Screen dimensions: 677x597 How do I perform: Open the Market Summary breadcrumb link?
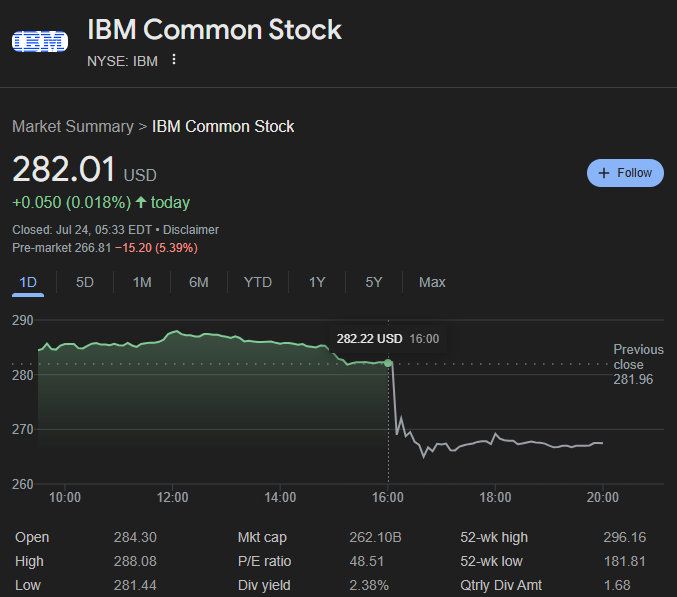pos(73,126)
